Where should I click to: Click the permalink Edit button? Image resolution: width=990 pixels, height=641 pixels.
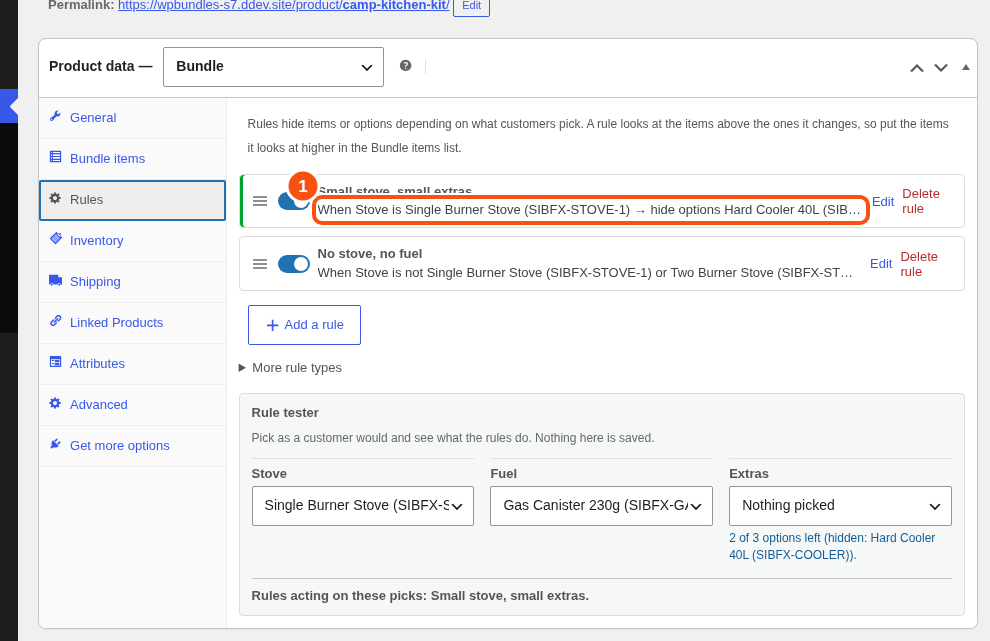(x=472, y=6)
